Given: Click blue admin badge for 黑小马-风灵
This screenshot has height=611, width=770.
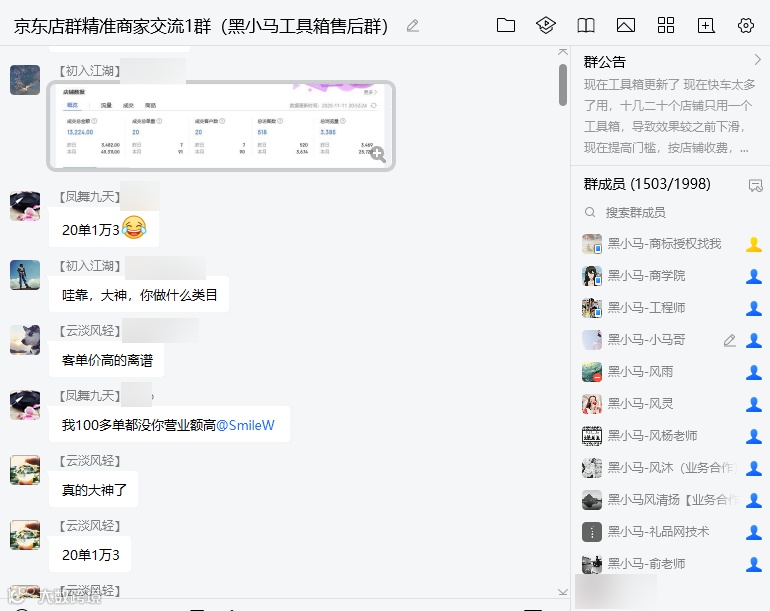Looking at the screenshot, I should click(x=754, y=404).
